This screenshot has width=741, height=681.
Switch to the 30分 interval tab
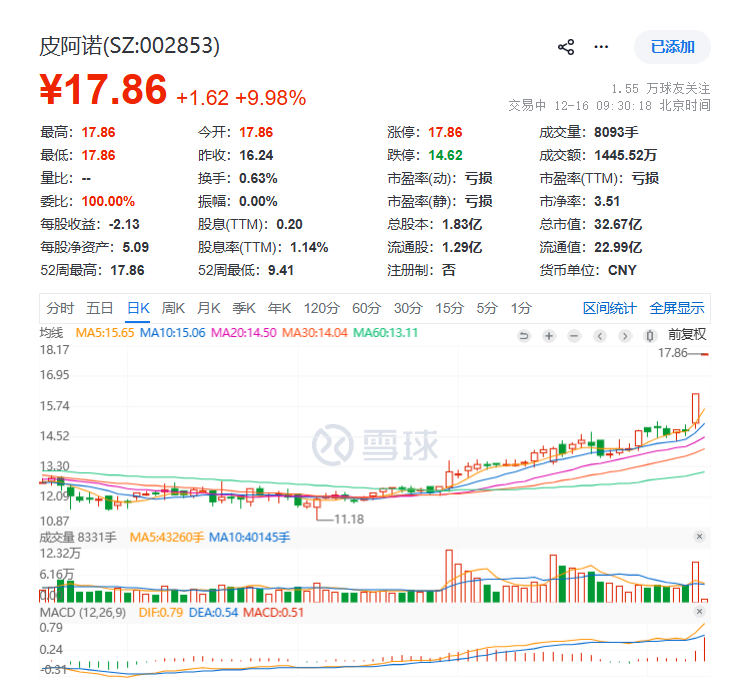[408, 308]
